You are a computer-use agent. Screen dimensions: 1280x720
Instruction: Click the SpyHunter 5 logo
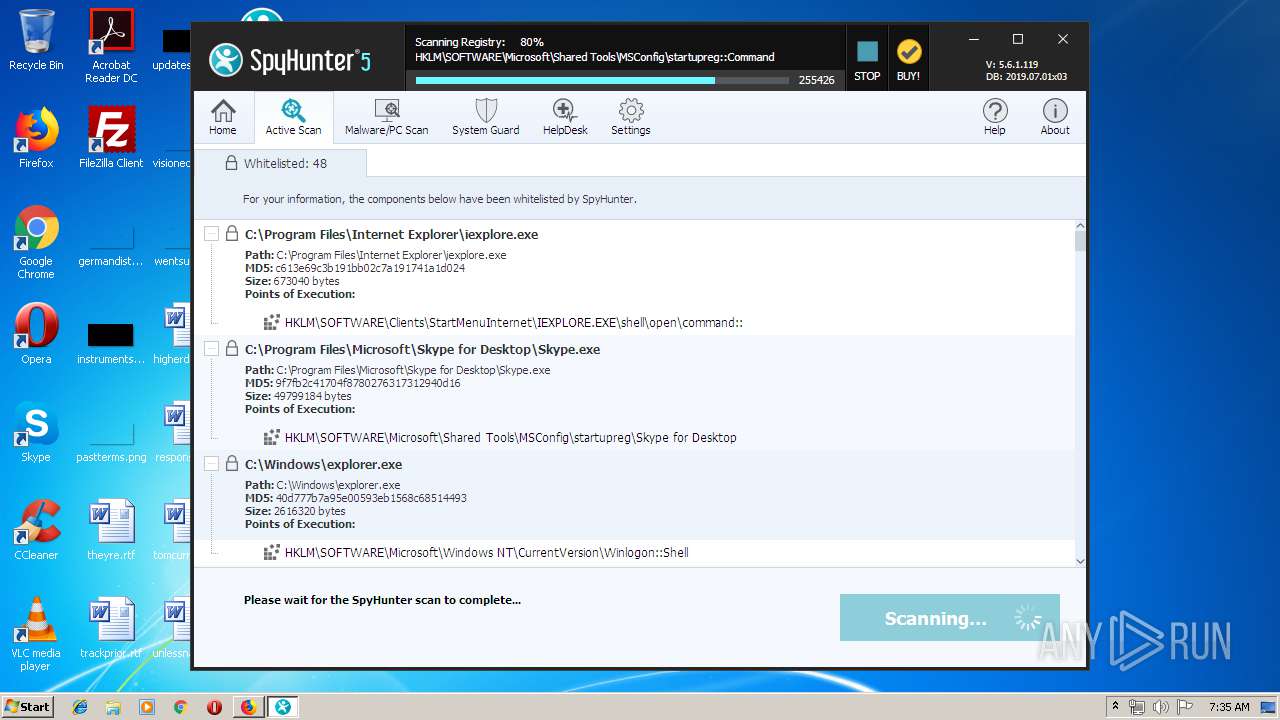click(291, 60)
